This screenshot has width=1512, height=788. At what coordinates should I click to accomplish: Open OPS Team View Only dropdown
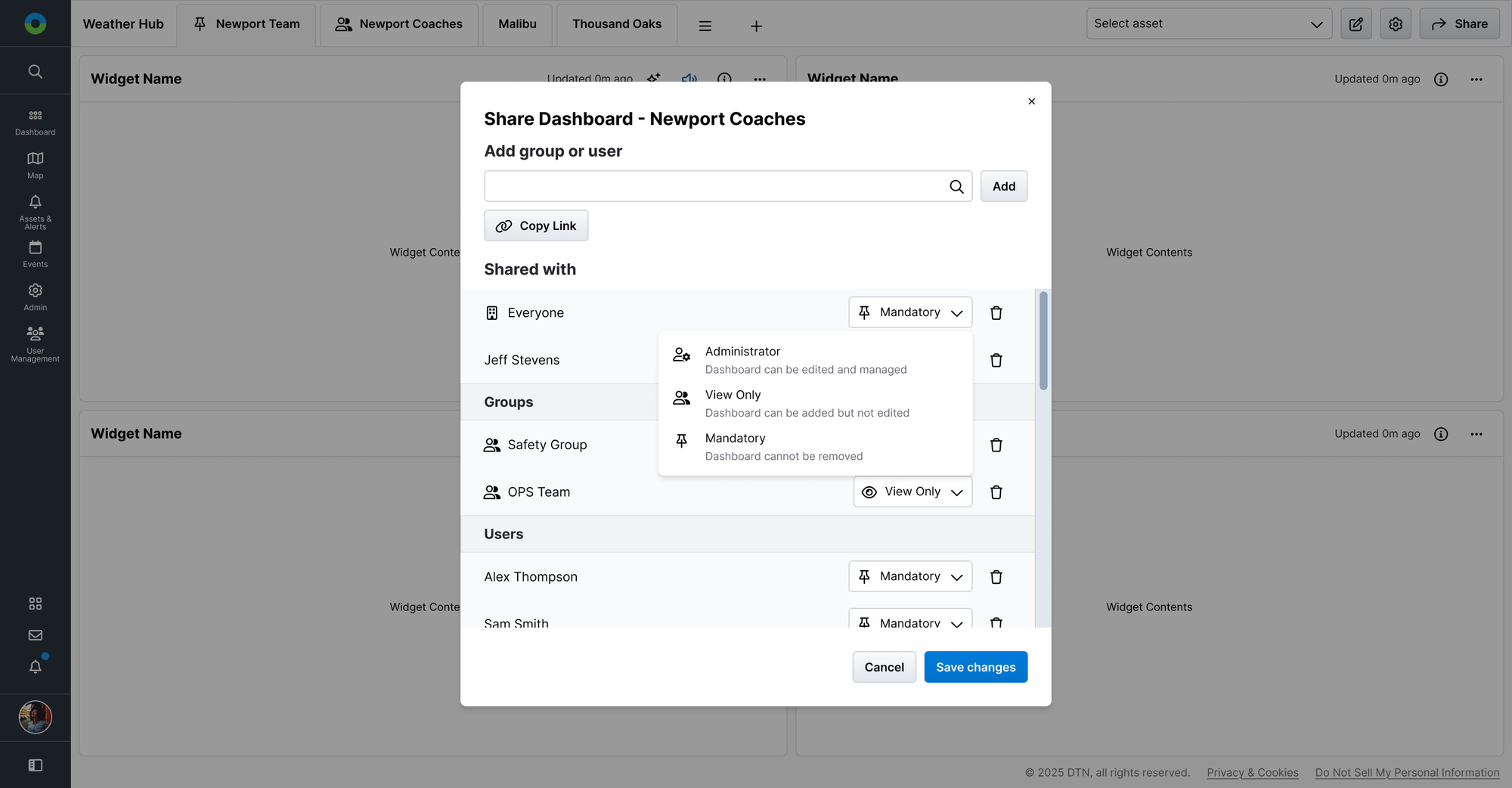tap(912, 492)
